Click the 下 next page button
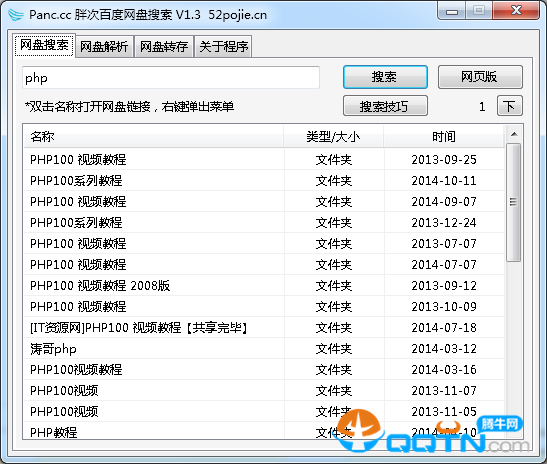This screenshot has width=547, height=464. click(509, 106)
